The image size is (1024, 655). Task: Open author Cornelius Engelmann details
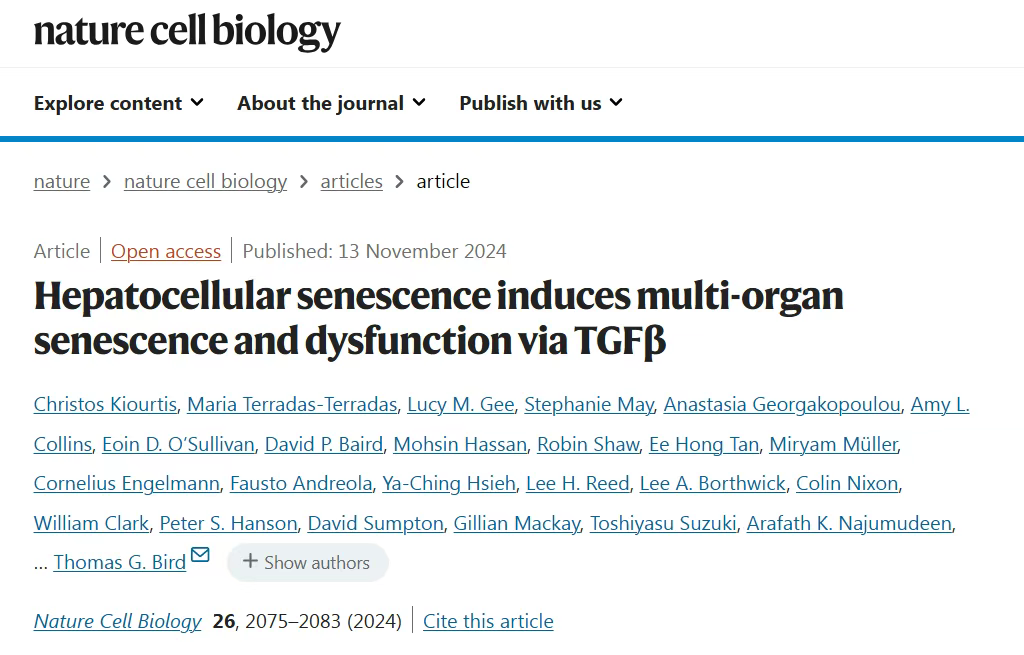pos(126,483)
